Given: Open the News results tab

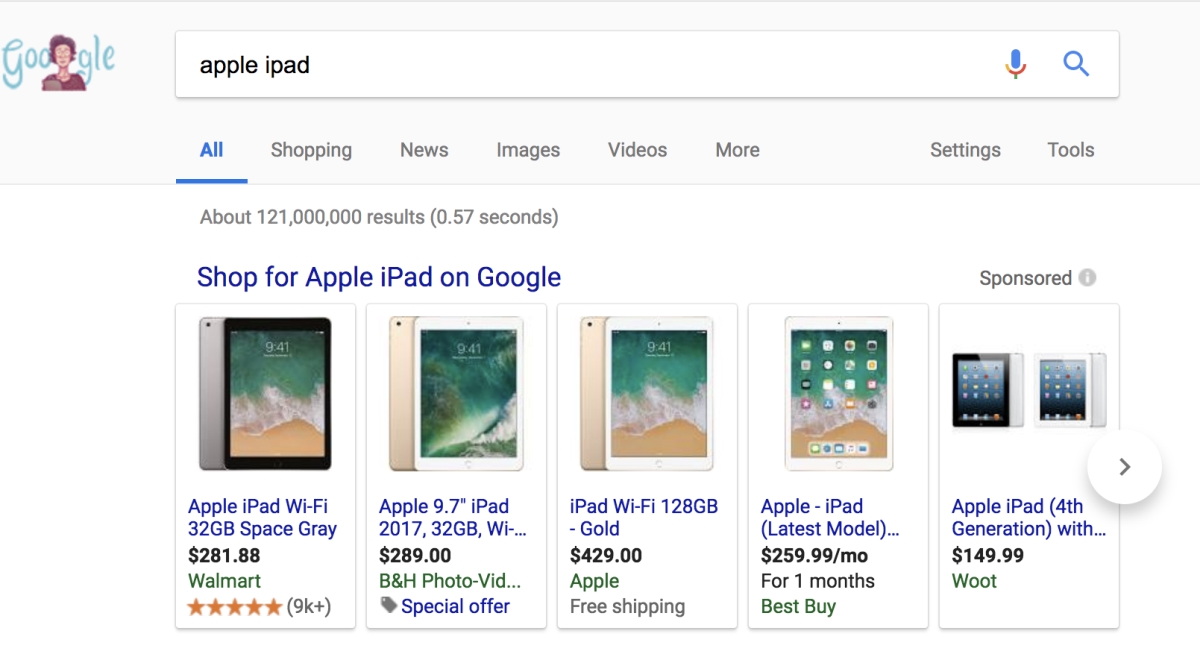Looking at the screenshot, I should pos(423,149).
